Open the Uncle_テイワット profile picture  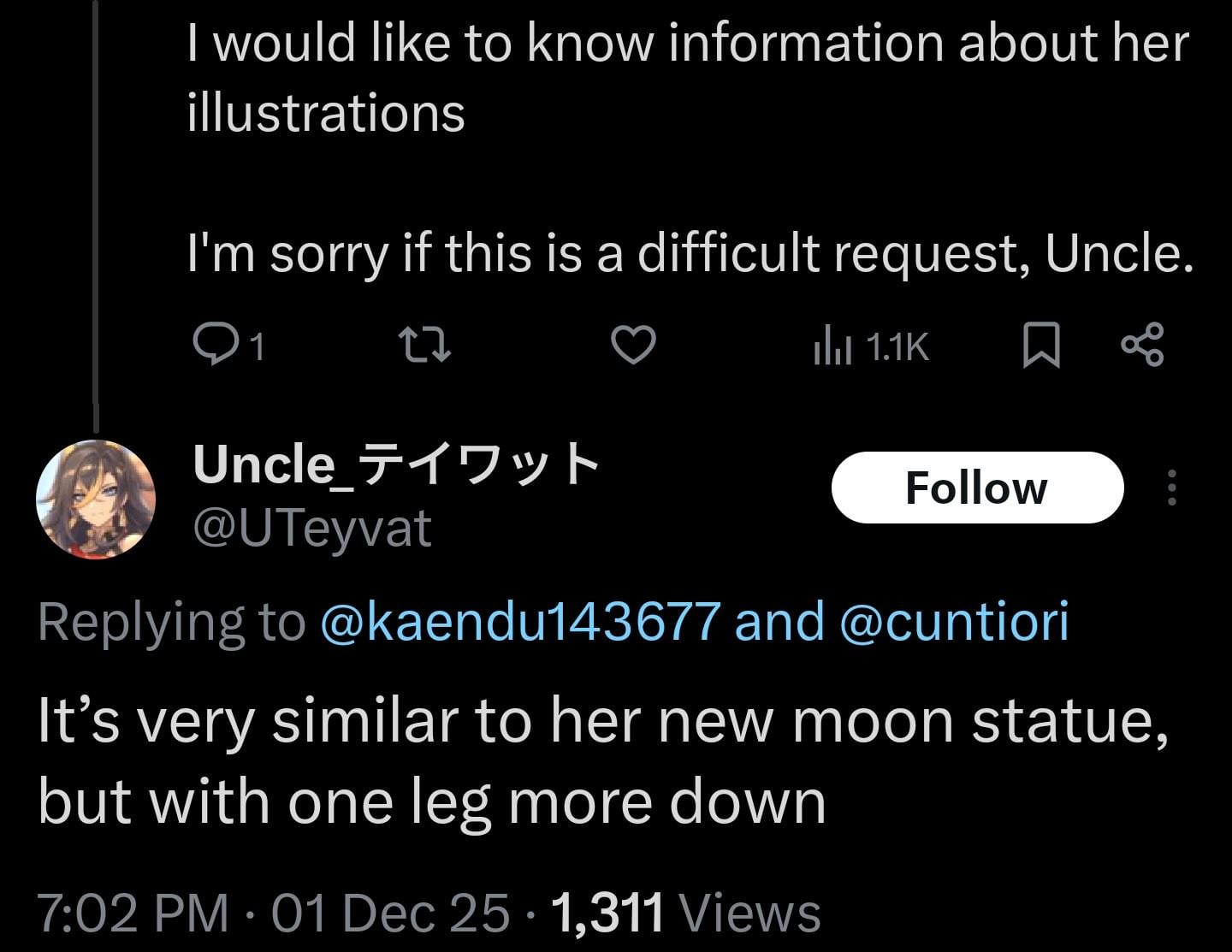[x=96, y=500]
